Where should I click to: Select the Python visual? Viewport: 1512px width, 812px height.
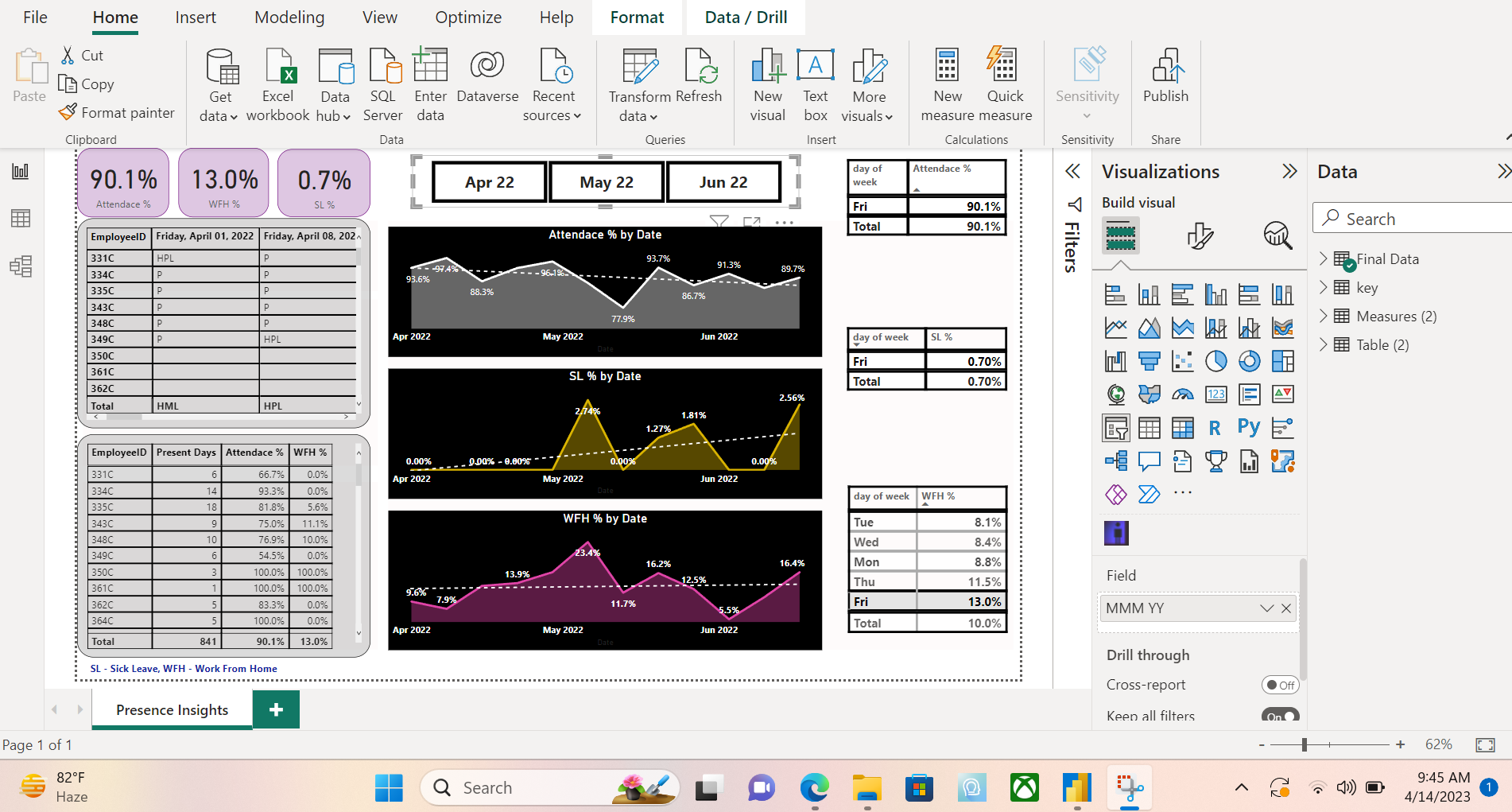(1249, 427)
